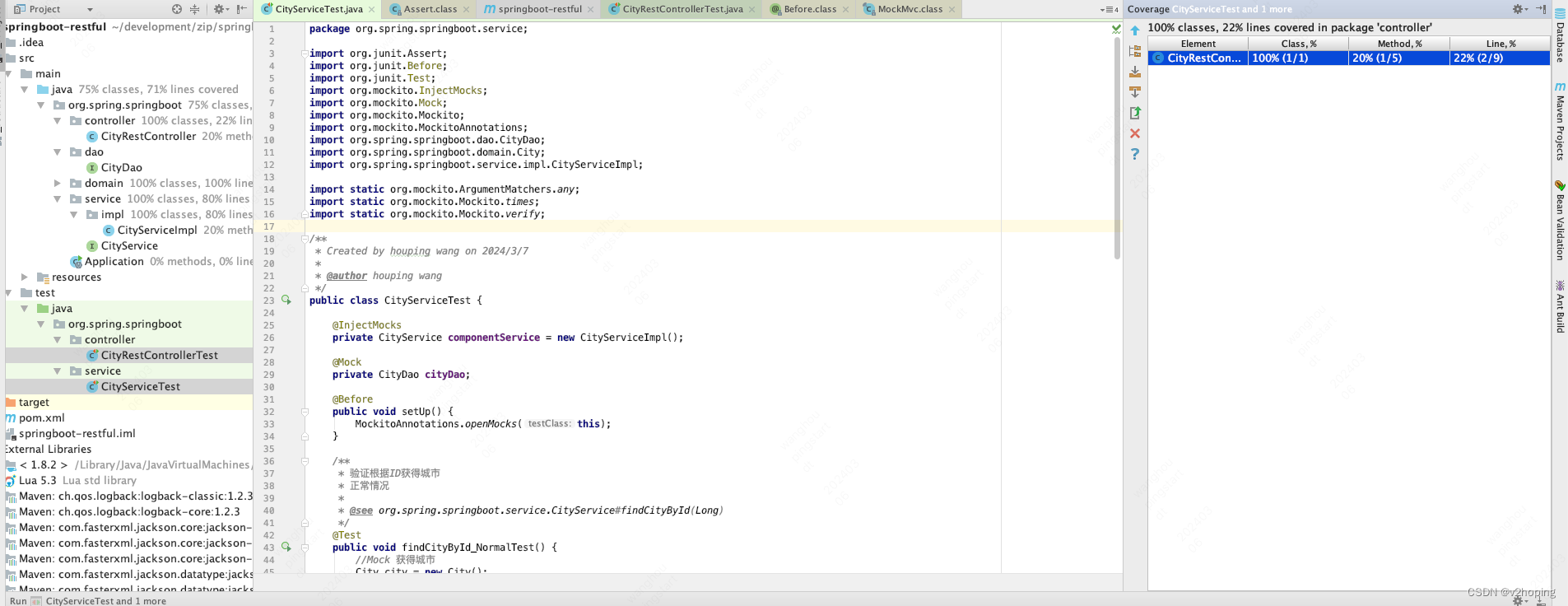Click the generate coverage report icon
The height and width of the screenshot is (606, 1568).
click(1135, 113)
